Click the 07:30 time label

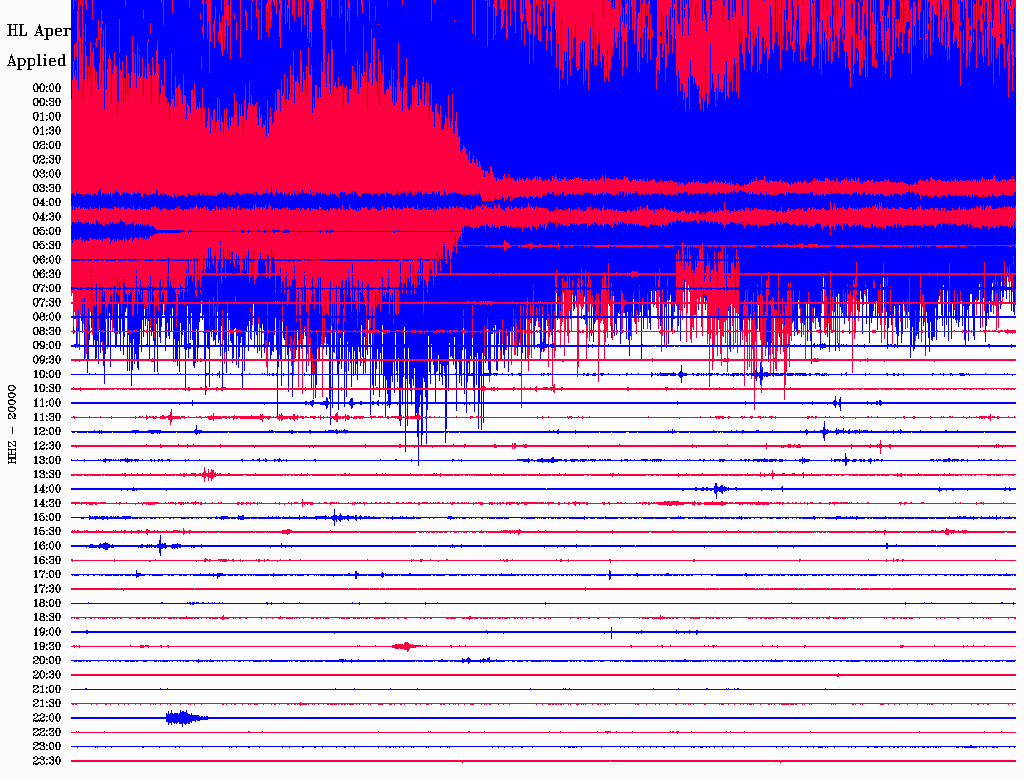(47, 303)
